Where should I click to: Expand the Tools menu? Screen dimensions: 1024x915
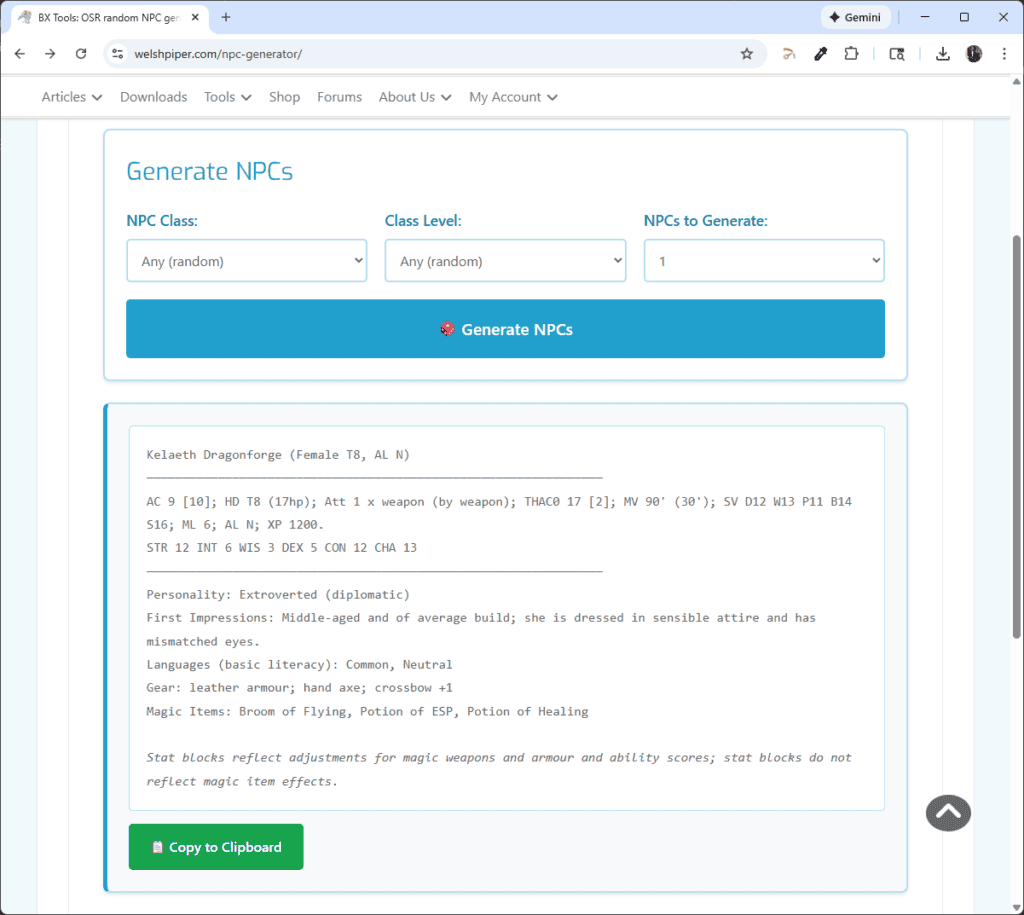pyautogui.click(x=227, y=97)
